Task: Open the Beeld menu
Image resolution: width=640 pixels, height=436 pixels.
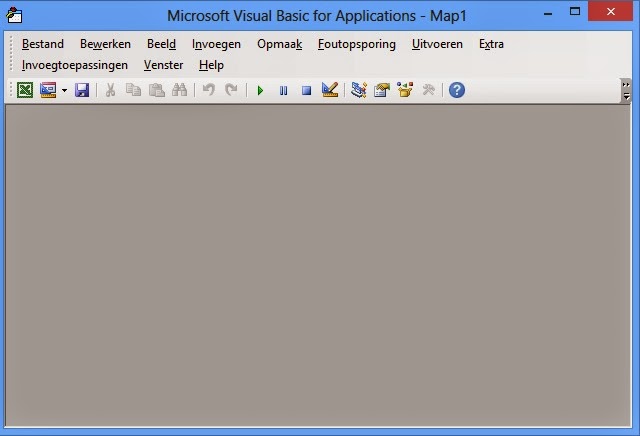Action: (x=161, y=44)
